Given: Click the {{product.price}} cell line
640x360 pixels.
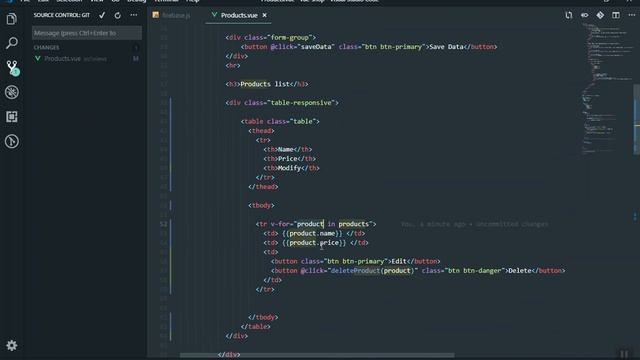Looking at the screenshot, I should (x=316, y=243).
